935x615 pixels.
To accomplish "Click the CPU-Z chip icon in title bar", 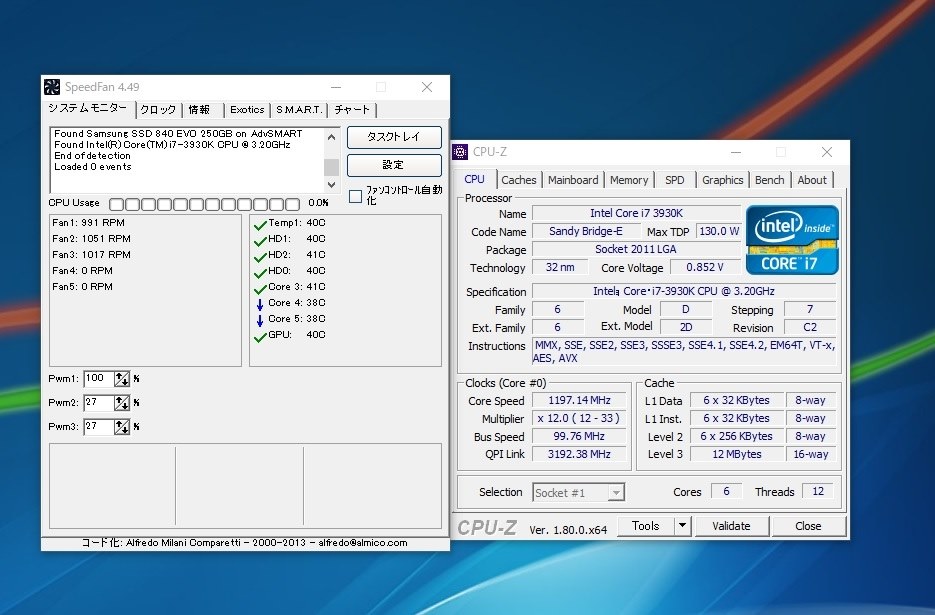I will (x=460, y=152).
